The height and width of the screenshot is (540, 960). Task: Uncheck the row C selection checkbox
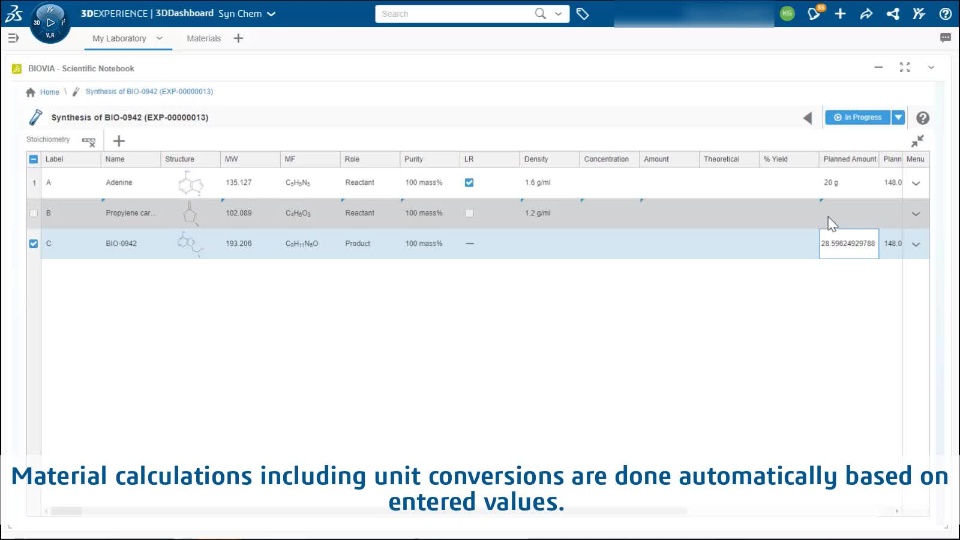(x=34, y=243)
